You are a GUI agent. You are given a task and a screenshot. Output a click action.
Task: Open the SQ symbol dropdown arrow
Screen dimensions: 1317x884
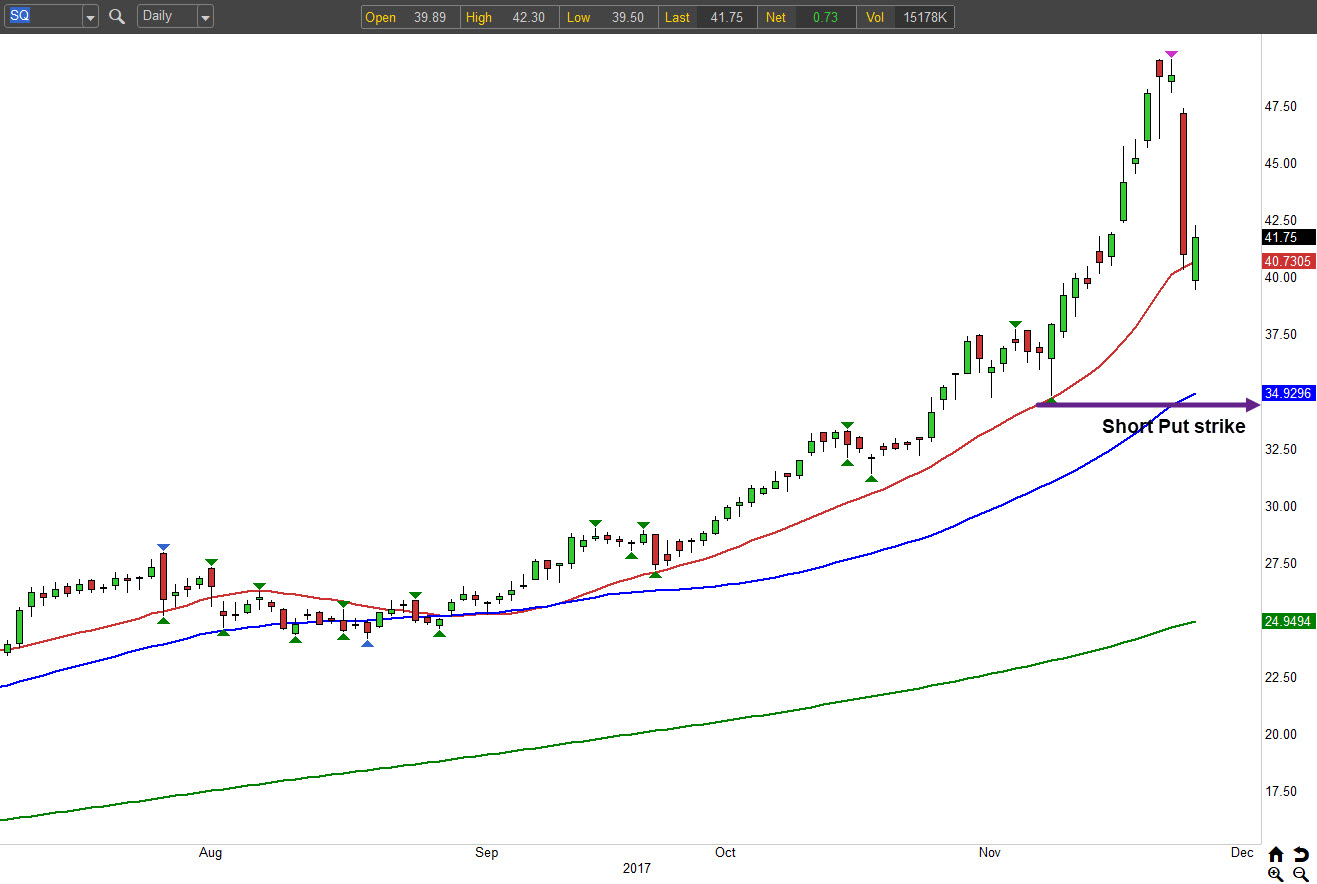pyautogui.click(x=90, y=17)
